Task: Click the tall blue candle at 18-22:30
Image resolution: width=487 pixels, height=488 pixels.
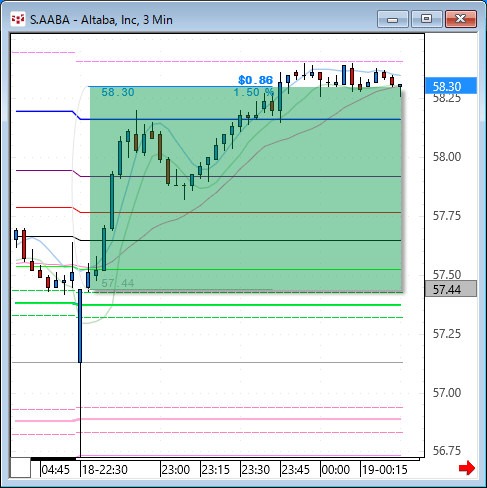Action: (x=80, y=326)
